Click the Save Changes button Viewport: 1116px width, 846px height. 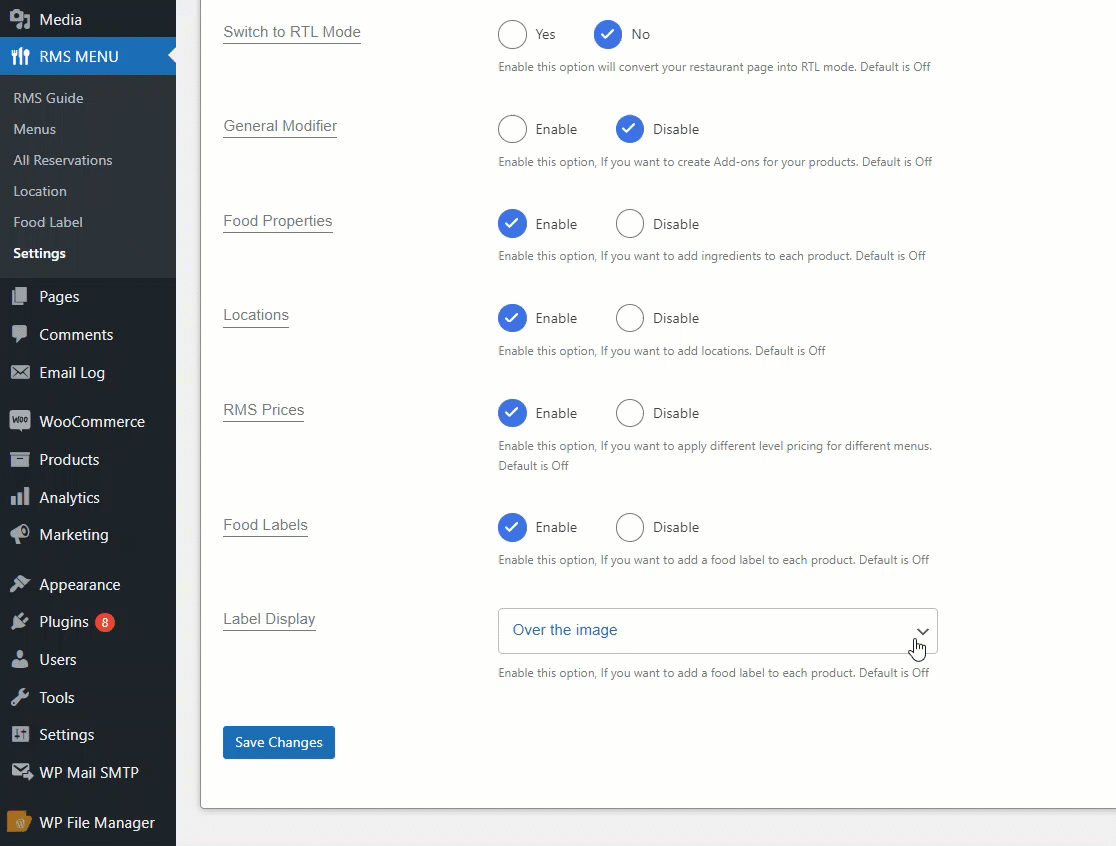pyautogui.click(x=279, y=742)
